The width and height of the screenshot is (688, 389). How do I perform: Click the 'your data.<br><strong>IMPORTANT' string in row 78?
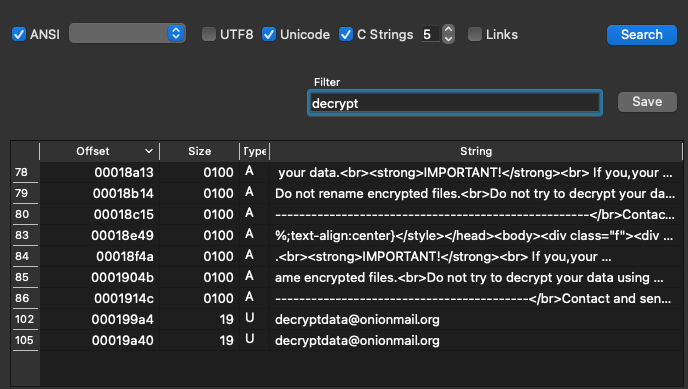click(x=475, y=172)
